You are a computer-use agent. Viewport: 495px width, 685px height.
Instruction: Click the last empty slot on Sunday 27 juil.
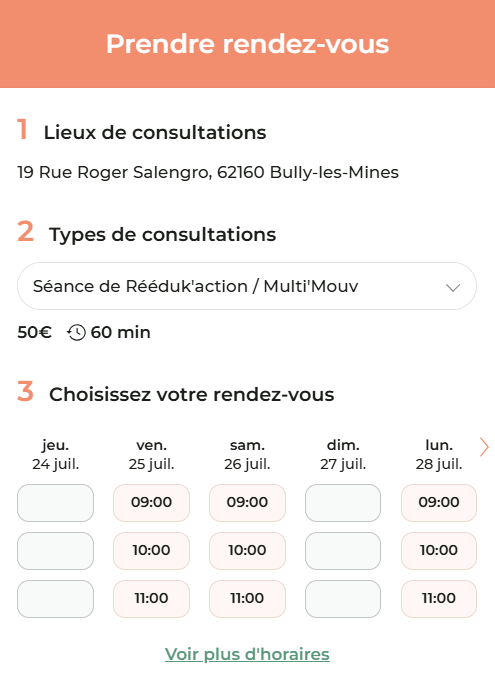[x=343, y=599]
